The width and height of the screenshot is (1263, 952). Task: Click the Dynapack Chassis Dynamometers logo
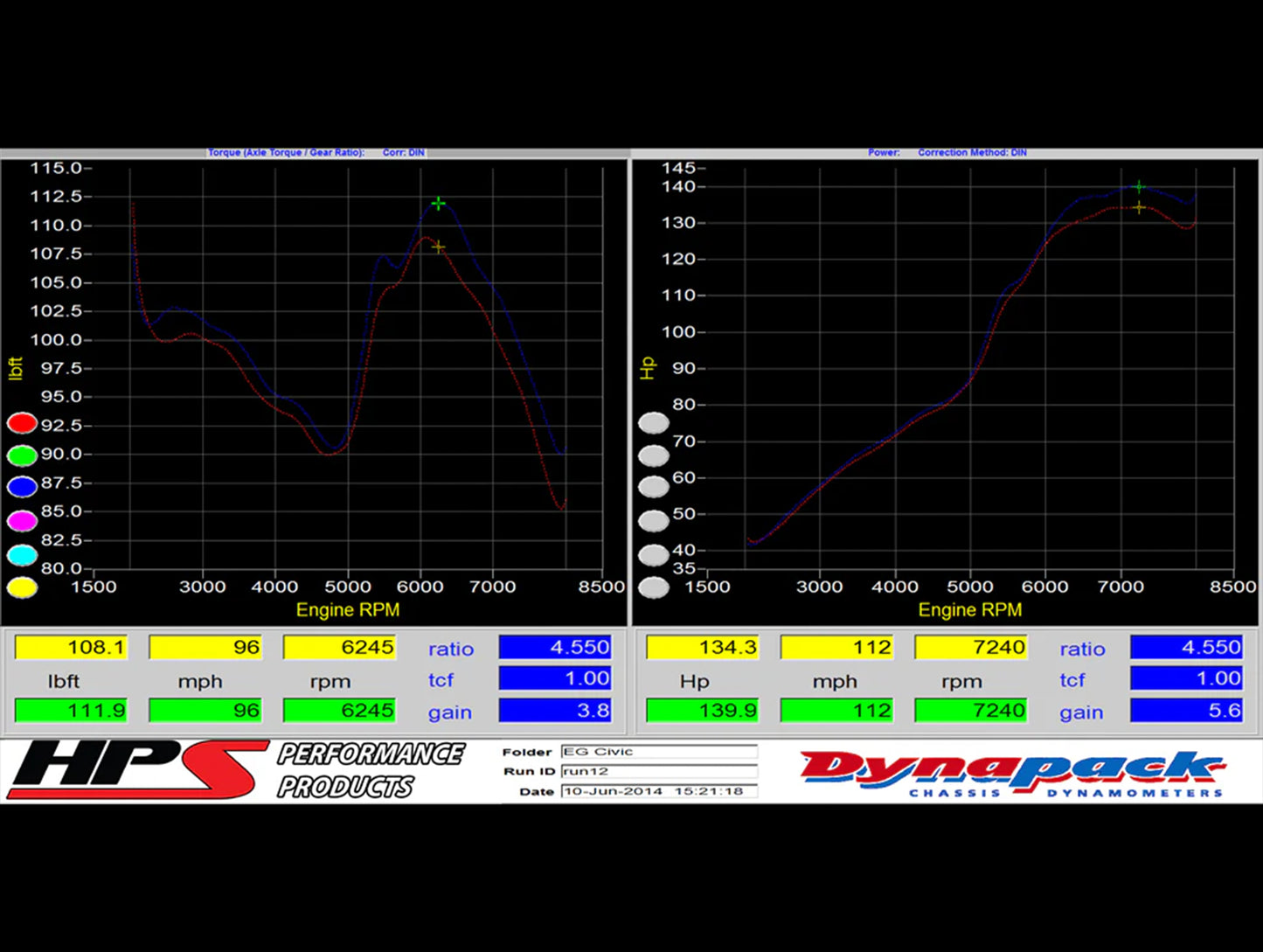(x=1012, y=773)
